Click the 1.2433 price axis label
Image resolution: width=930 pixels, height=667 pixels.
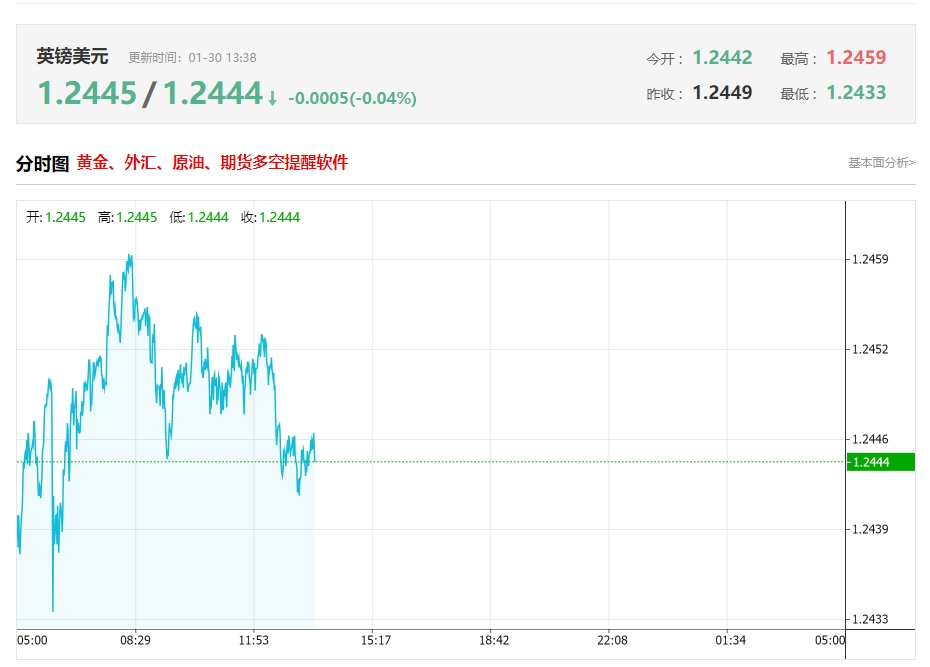click(x=870, y=619)
